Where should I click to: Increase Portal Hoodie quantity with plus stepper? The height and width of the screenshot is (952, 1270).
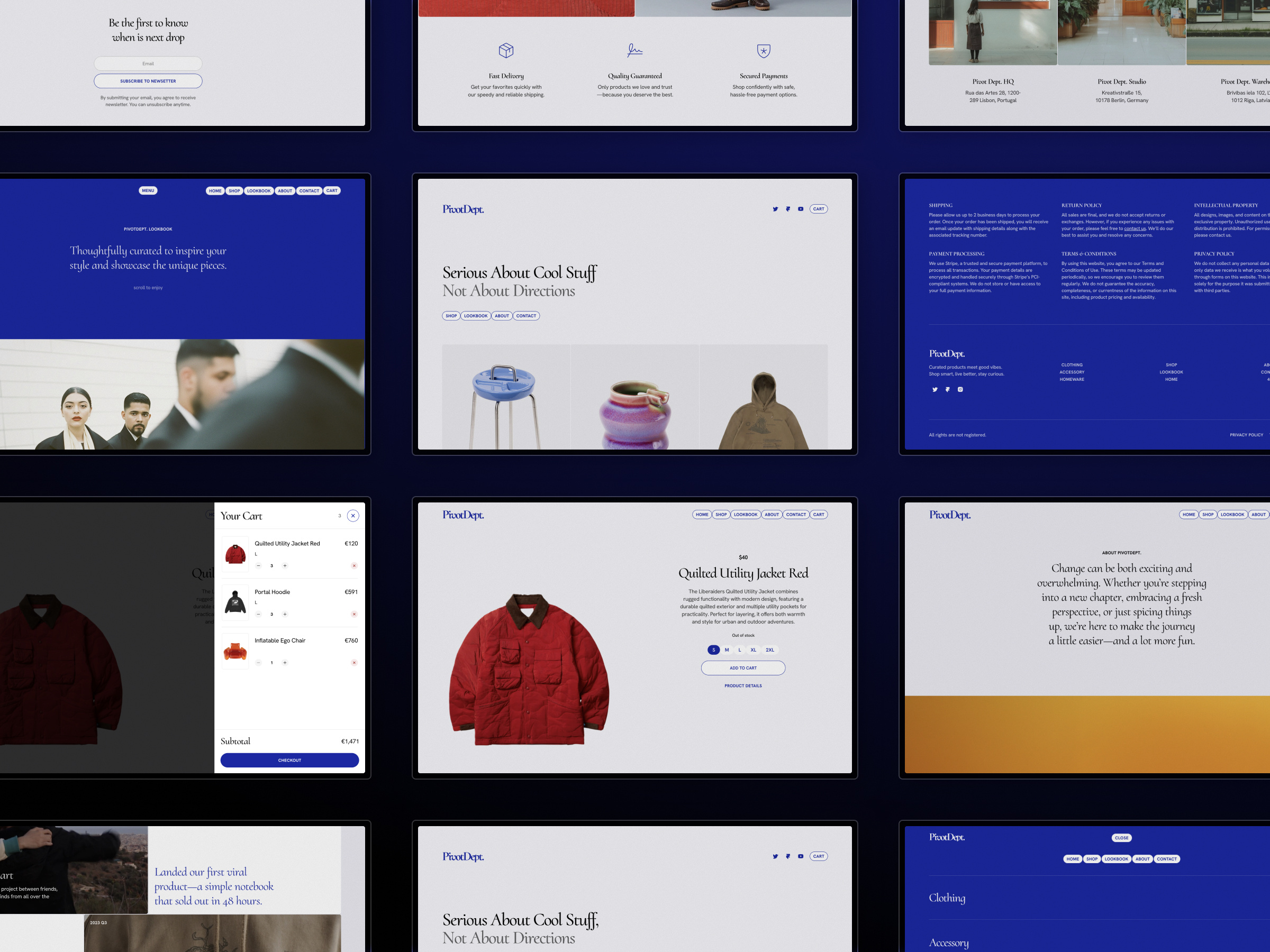coord(285,614)
